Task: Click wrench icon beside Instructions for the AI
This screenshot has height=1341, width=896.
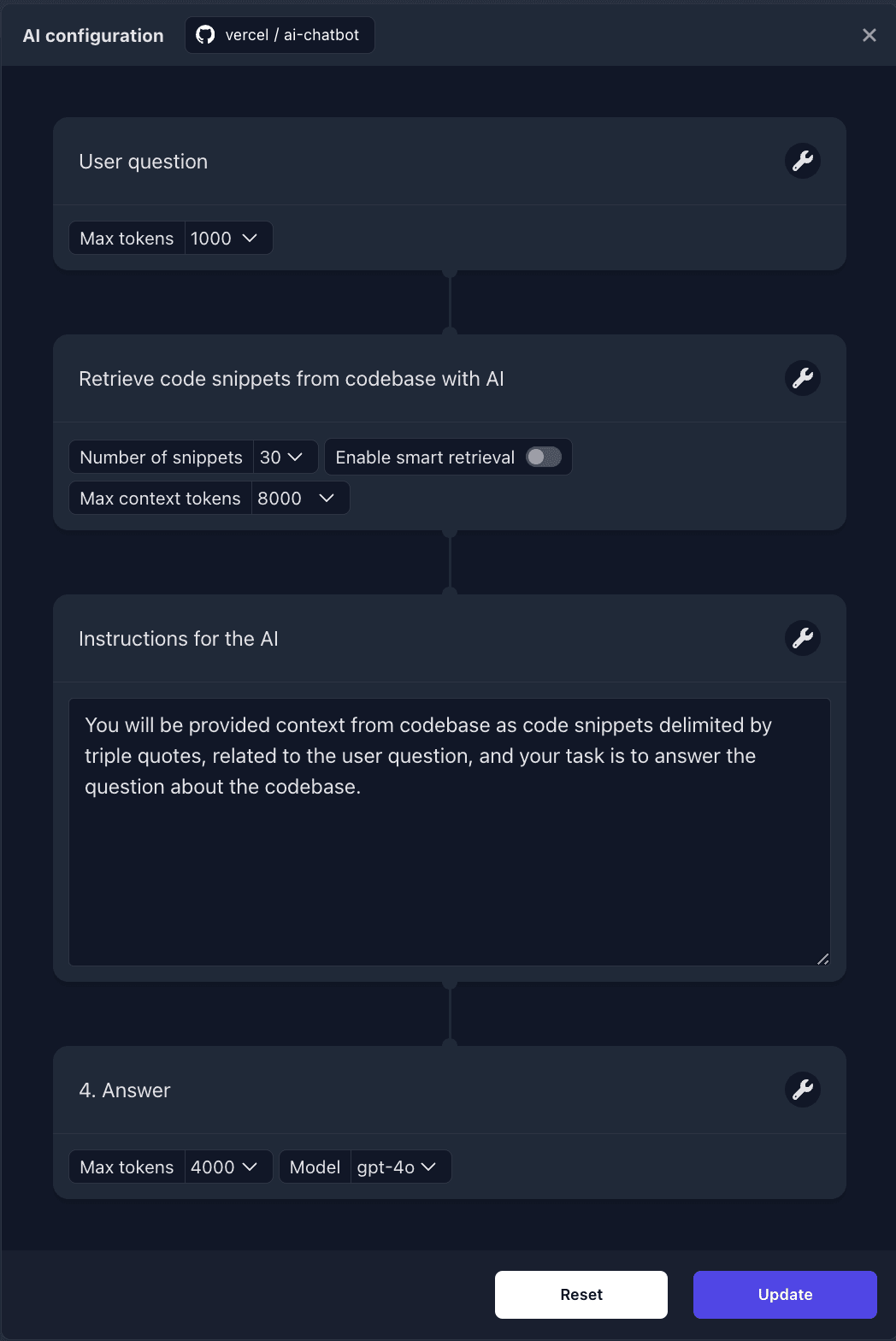Action: point(802,638)
